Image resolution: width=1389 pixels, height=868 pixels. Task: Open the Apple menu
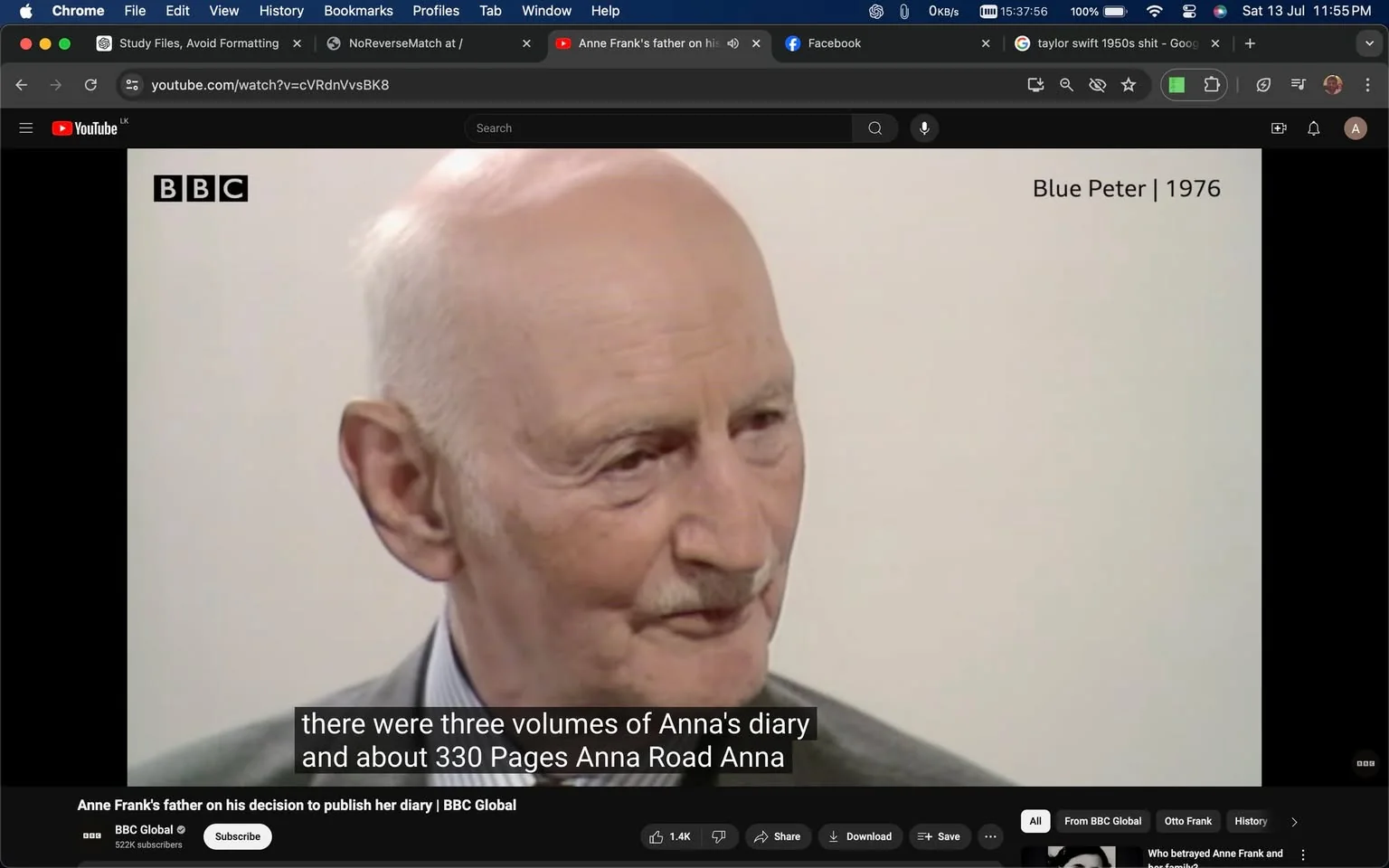25,11
